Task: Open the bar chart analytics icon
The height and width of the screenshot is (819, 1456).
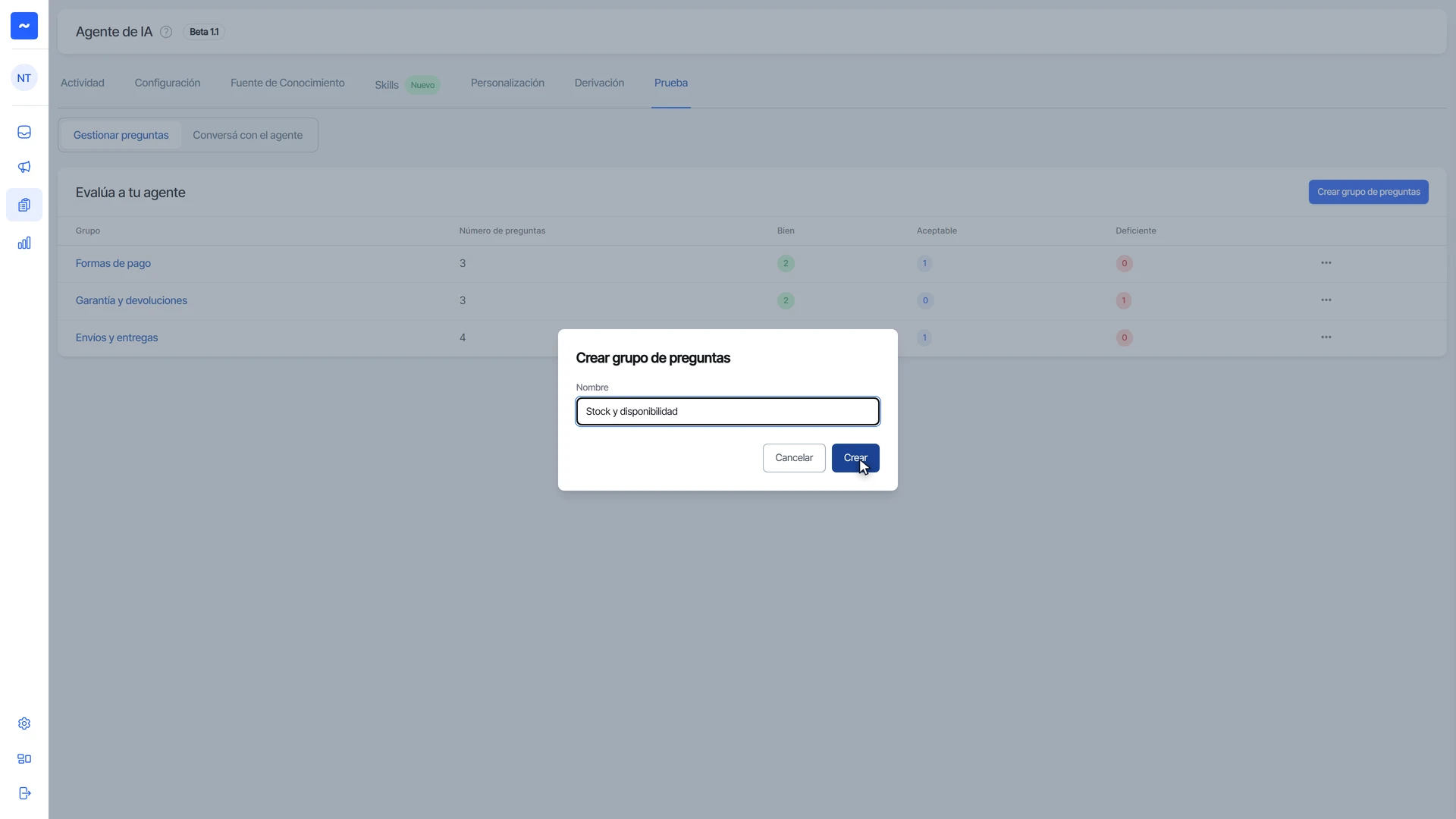Action: (x=24, y=243)
